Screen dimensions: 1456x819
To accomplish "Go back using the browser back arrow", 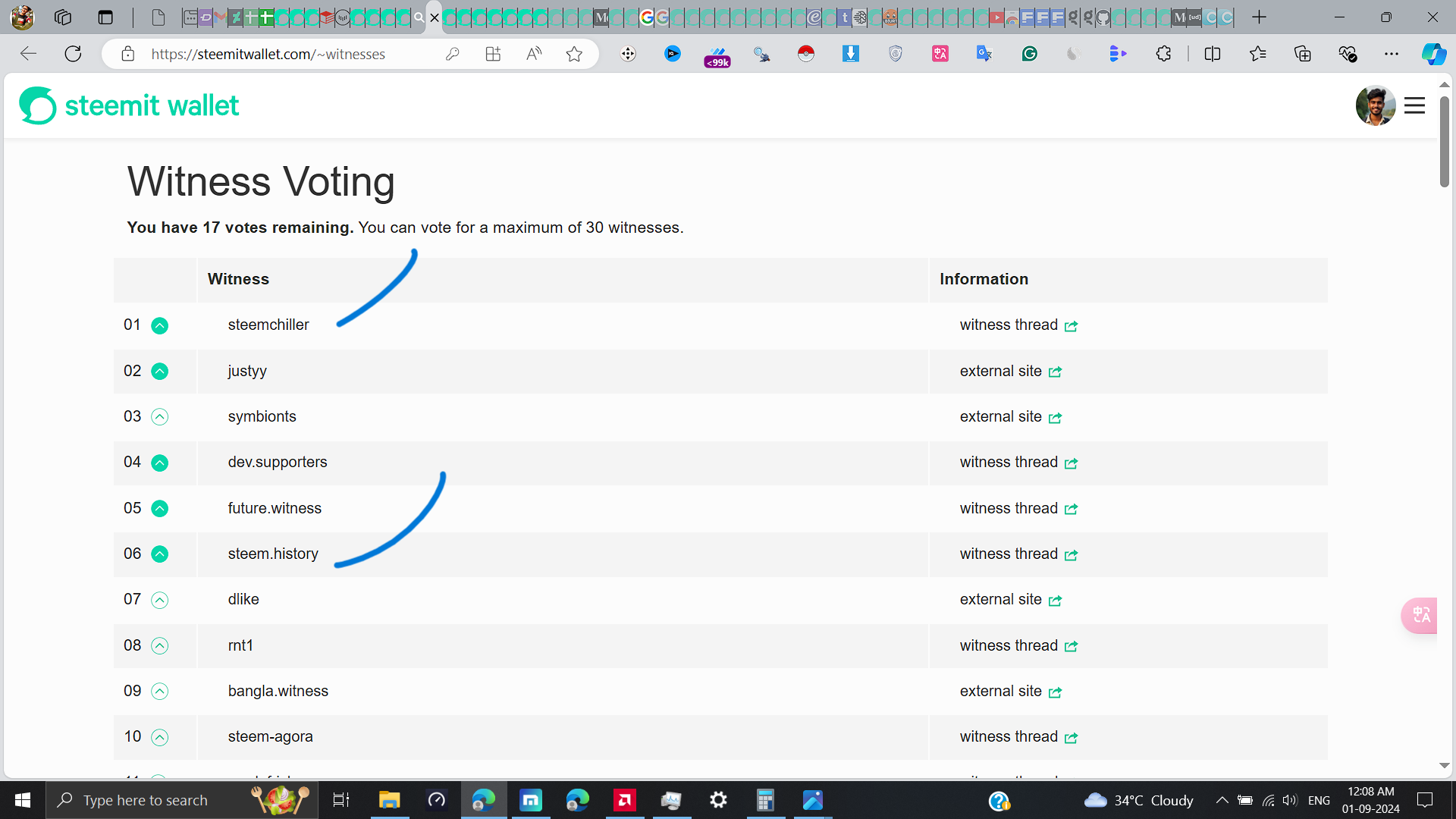I will point(28,54).
